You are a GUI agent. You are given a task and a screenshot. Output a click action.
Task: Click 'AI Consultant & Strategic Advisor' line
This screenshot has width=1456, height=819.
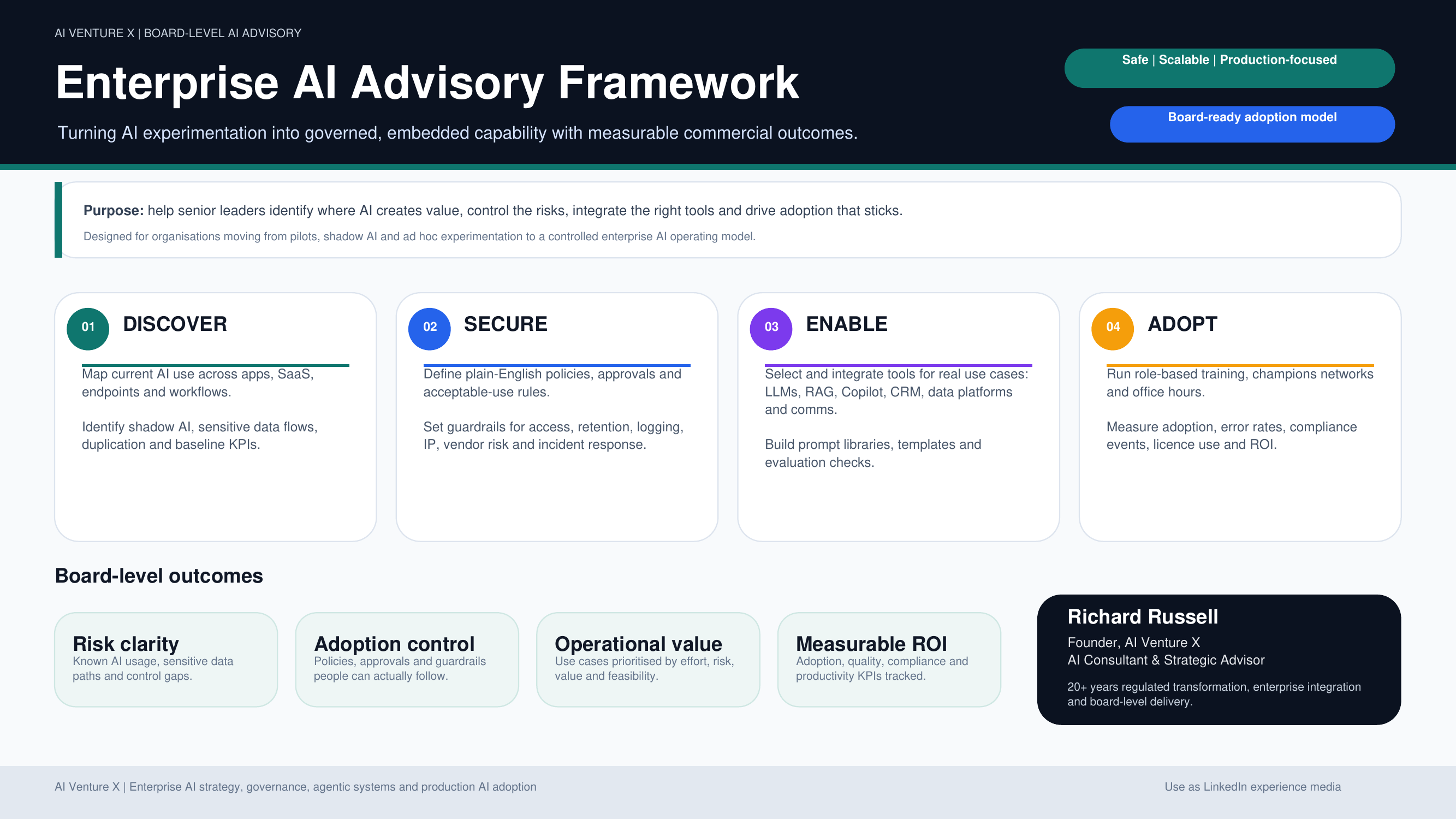(x=1166, y=660)
